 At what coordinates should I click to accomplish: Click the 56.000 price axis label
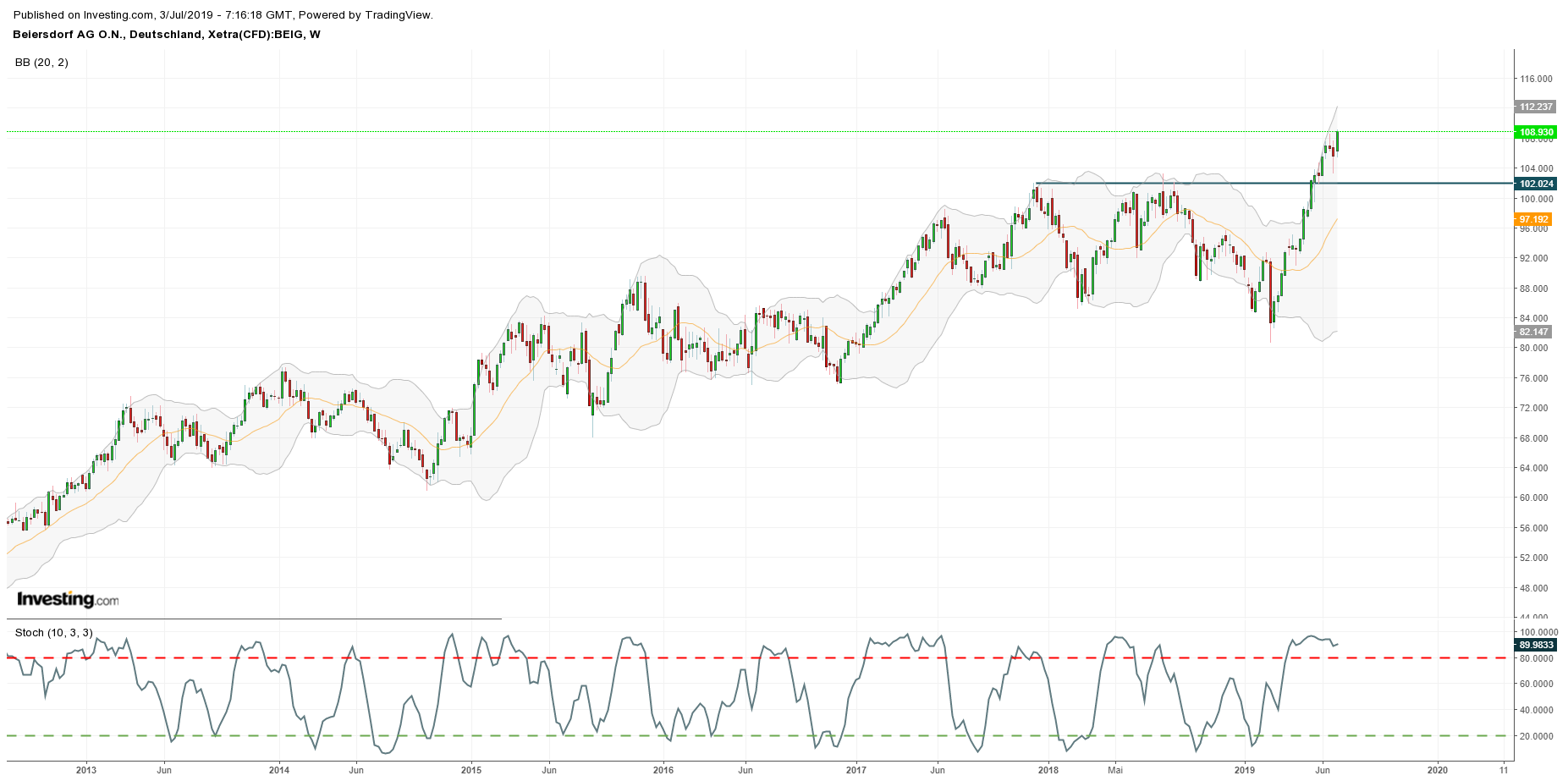click(1533, 528)
